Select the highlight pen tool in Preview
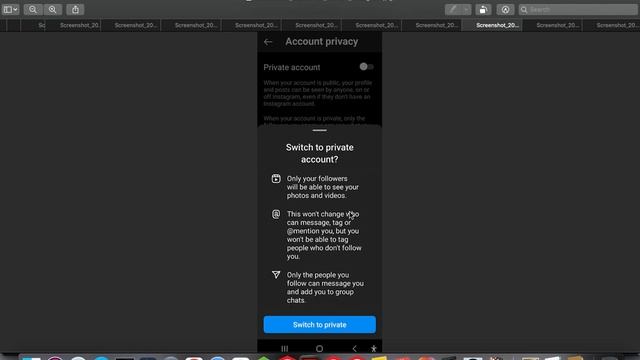 pos(453,9)
